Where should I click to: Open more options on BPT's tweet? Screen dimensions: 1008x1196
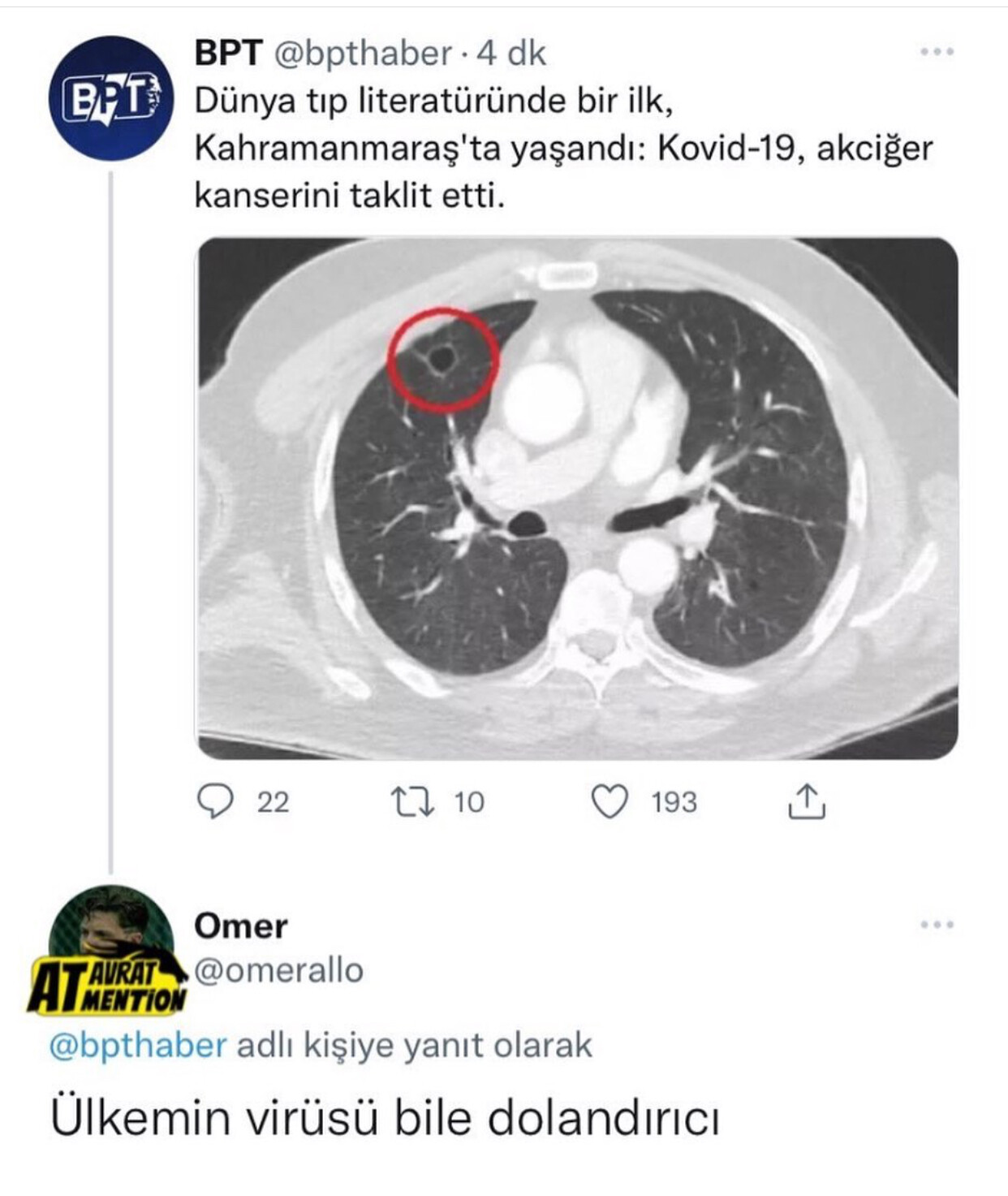pyautogui.click(x=937, y=53)
